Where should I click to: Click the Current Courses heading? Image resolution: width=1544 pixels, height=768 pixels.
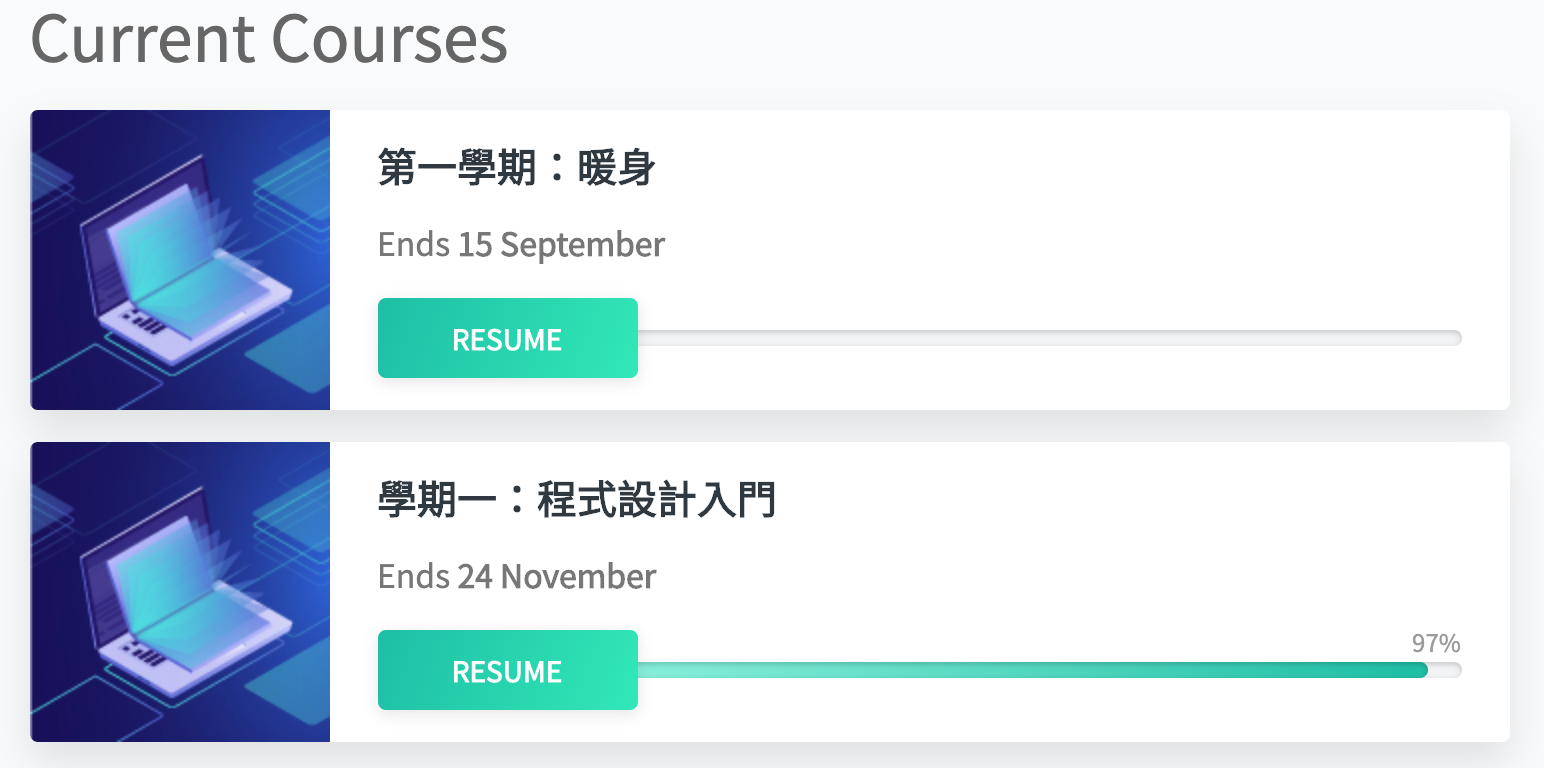pyautogui.click(x=269, y=38)
